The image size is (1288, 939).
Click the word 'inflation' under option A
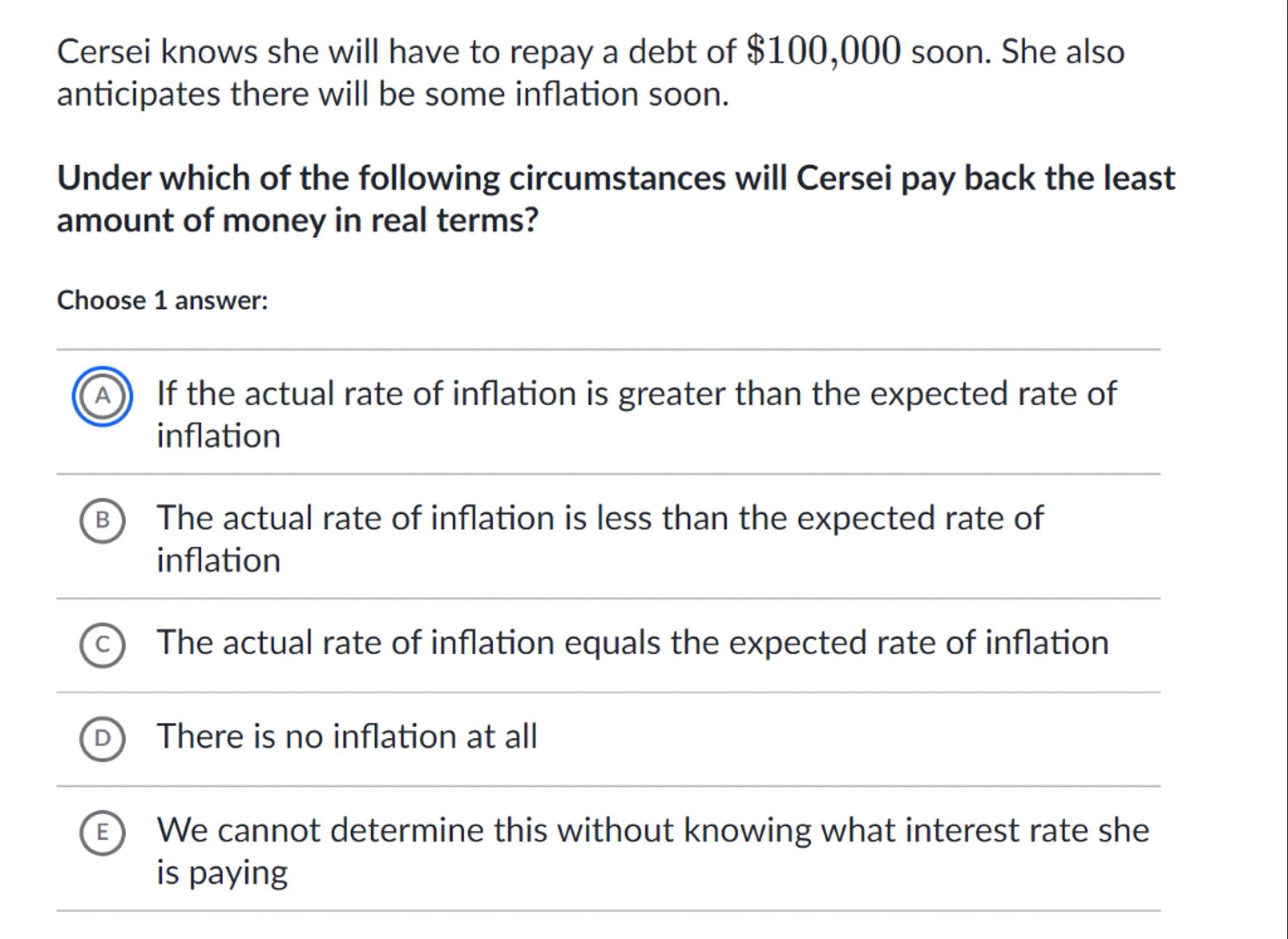coord(218,436)
